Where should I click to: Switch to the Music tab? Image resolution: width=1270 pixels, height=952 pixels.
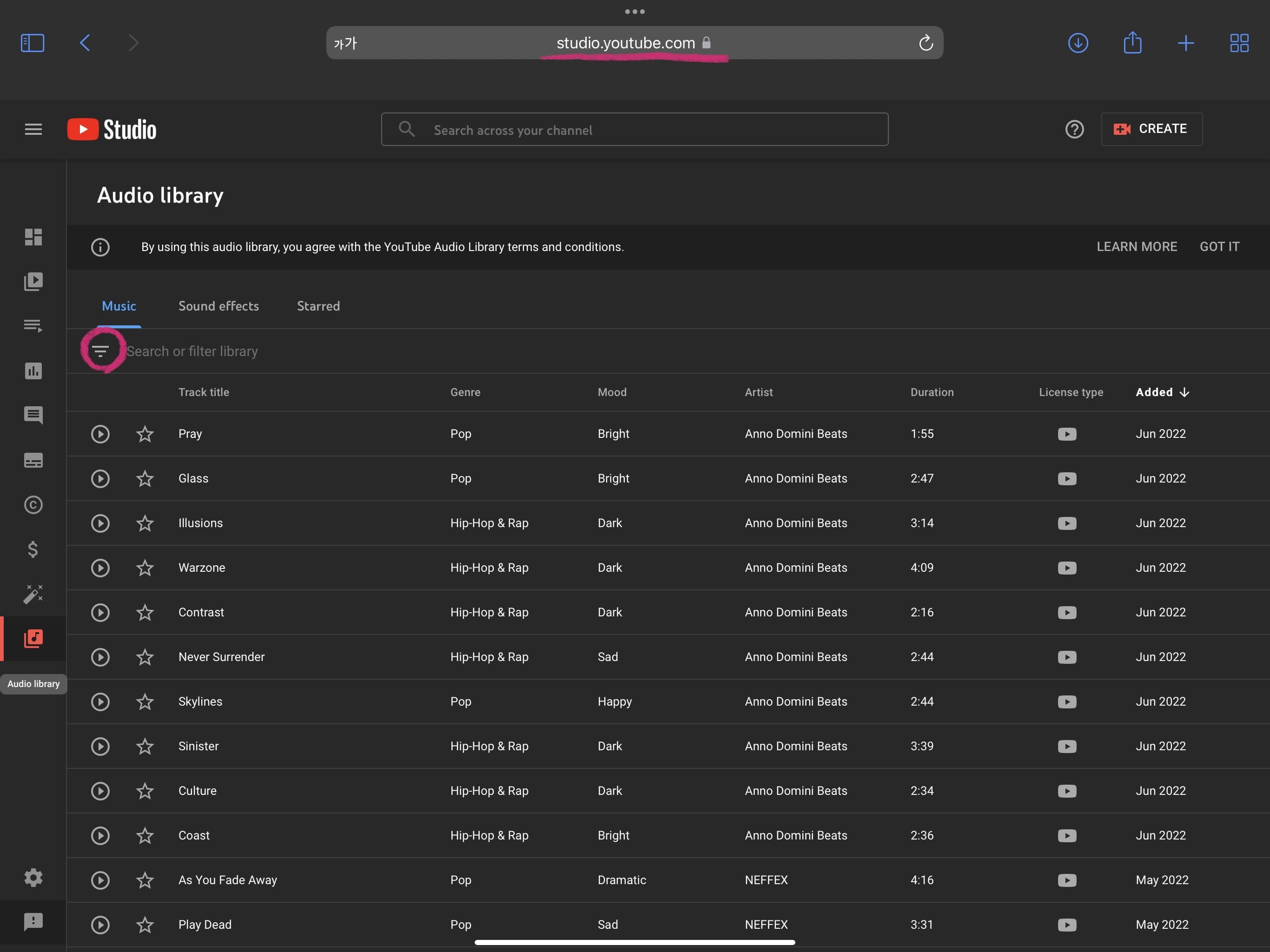[x=119, y=306]
